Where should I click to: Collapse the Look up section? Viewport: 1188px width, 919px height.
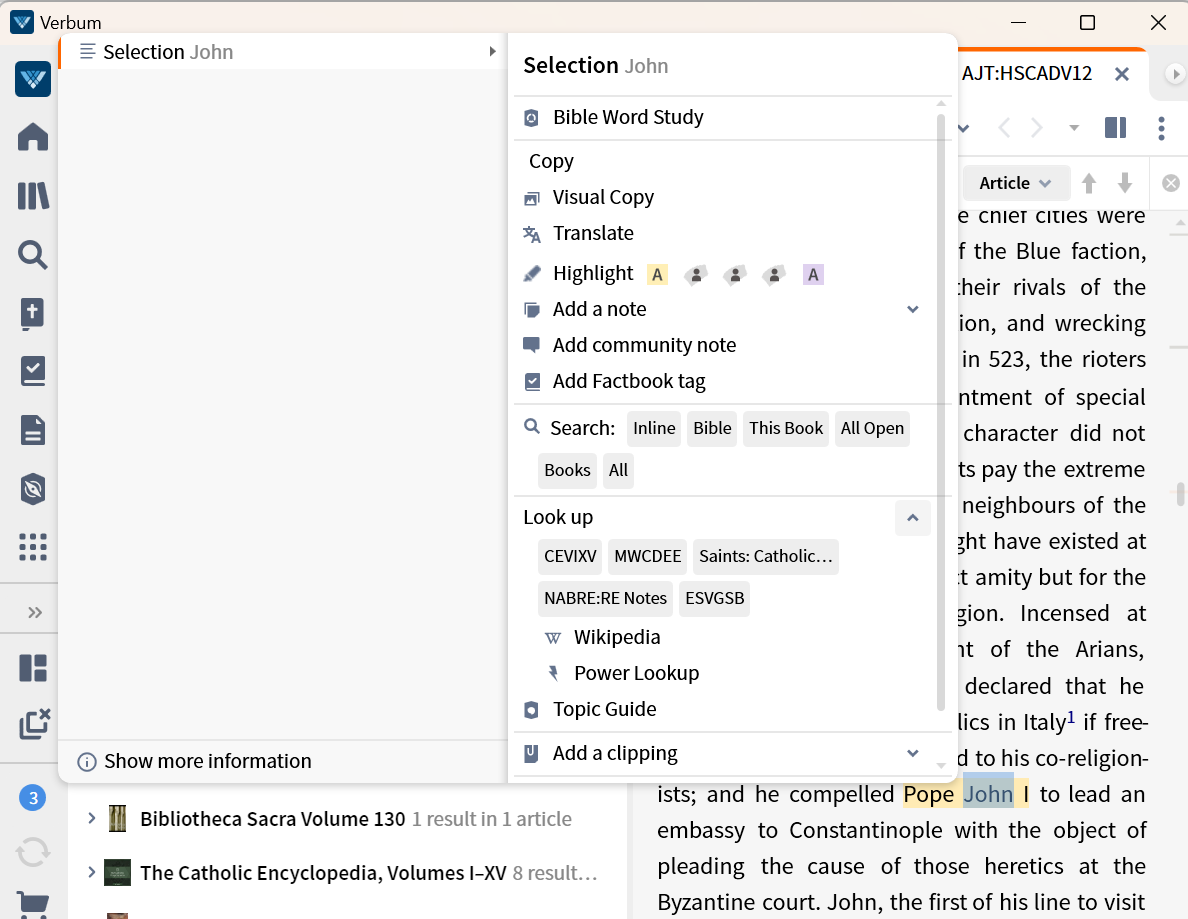(912, 518)
